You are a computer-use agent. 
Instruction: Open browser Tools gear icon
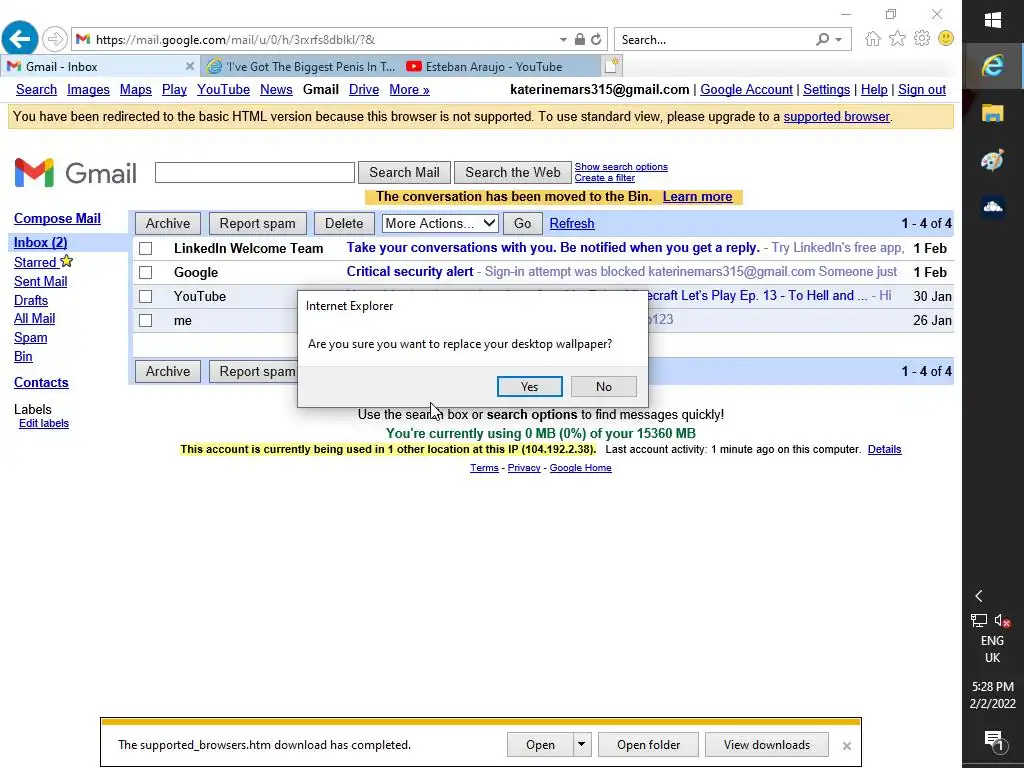tap(921, 39)
